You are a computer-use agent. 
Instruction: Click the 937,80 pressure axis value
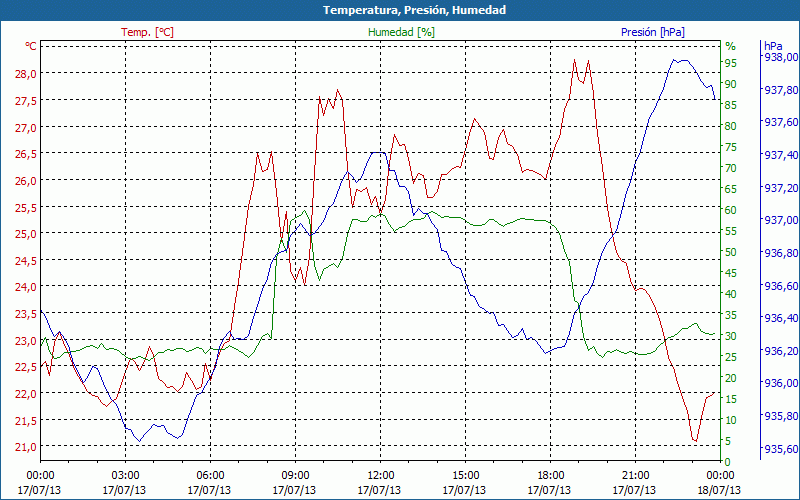(780, 90)
